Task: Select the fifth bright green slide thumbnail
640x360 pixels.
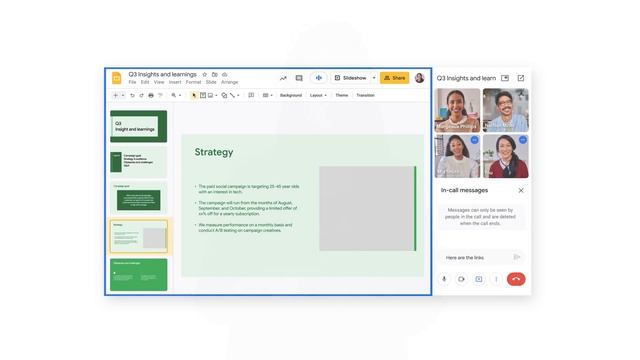Action: 138,275
